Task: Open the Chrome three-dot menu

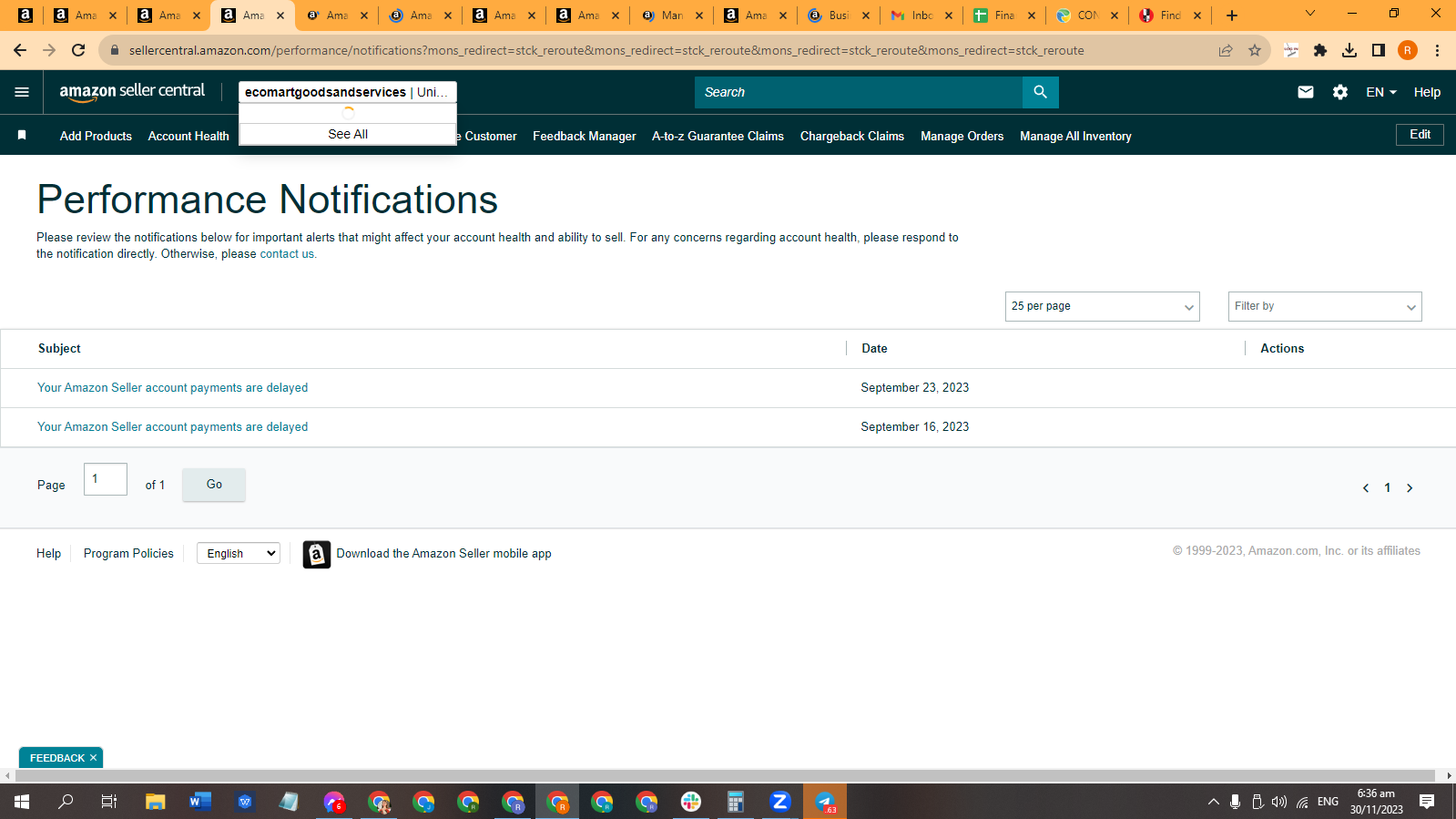Action: coord(1437,50)
